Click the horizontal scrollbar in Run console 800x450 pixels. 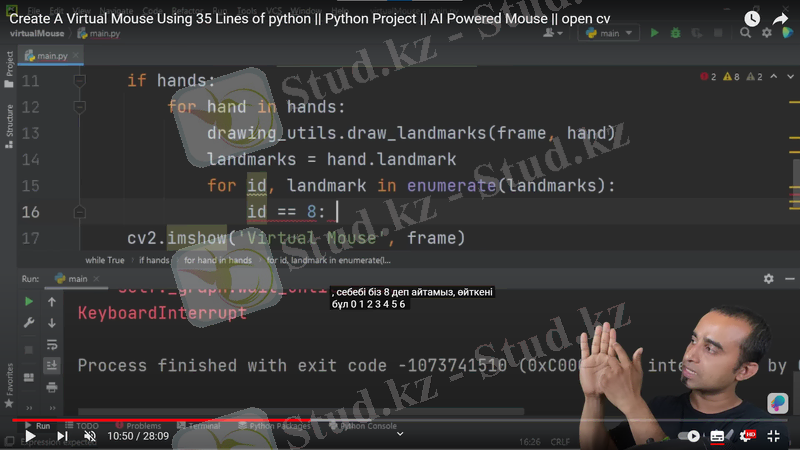tap(301, 411)
